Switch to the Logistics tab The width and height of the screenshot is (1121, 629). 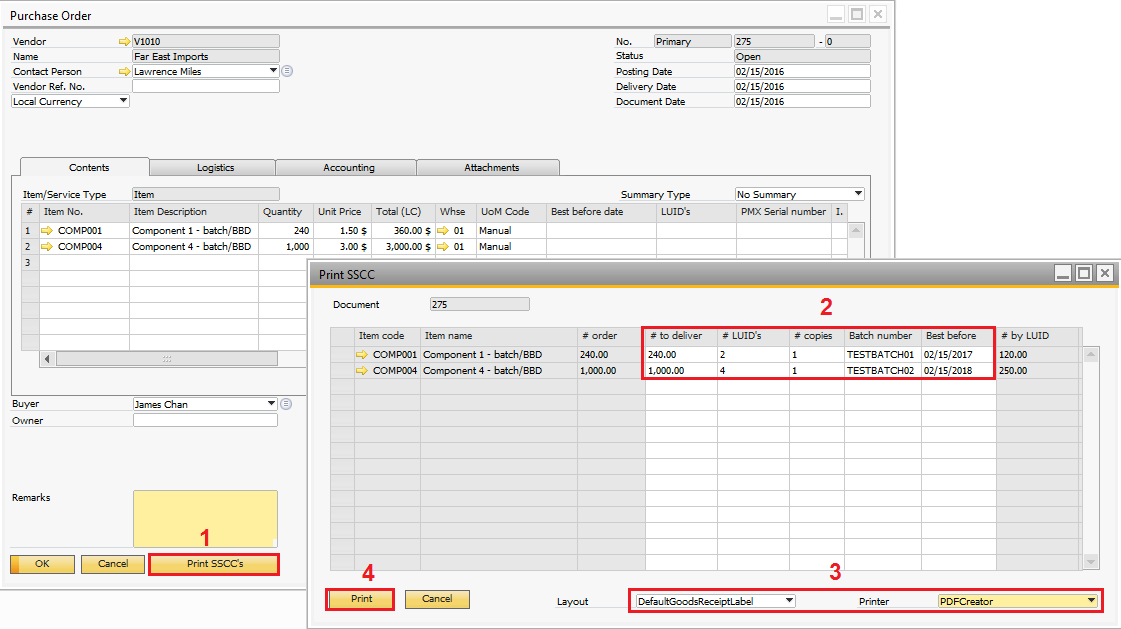tap(215, 168)
